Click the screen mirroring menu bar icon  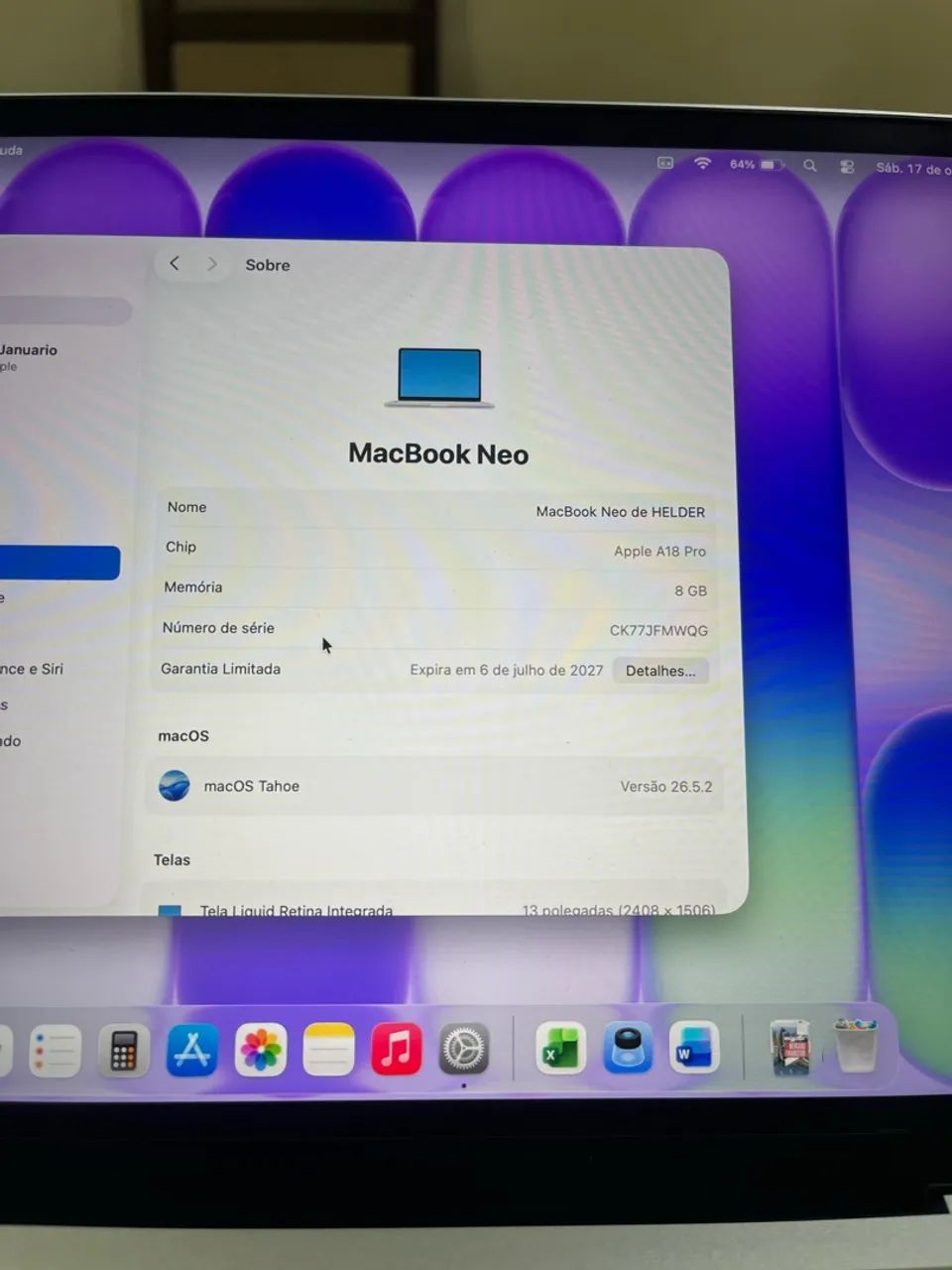tap(665, 163)
